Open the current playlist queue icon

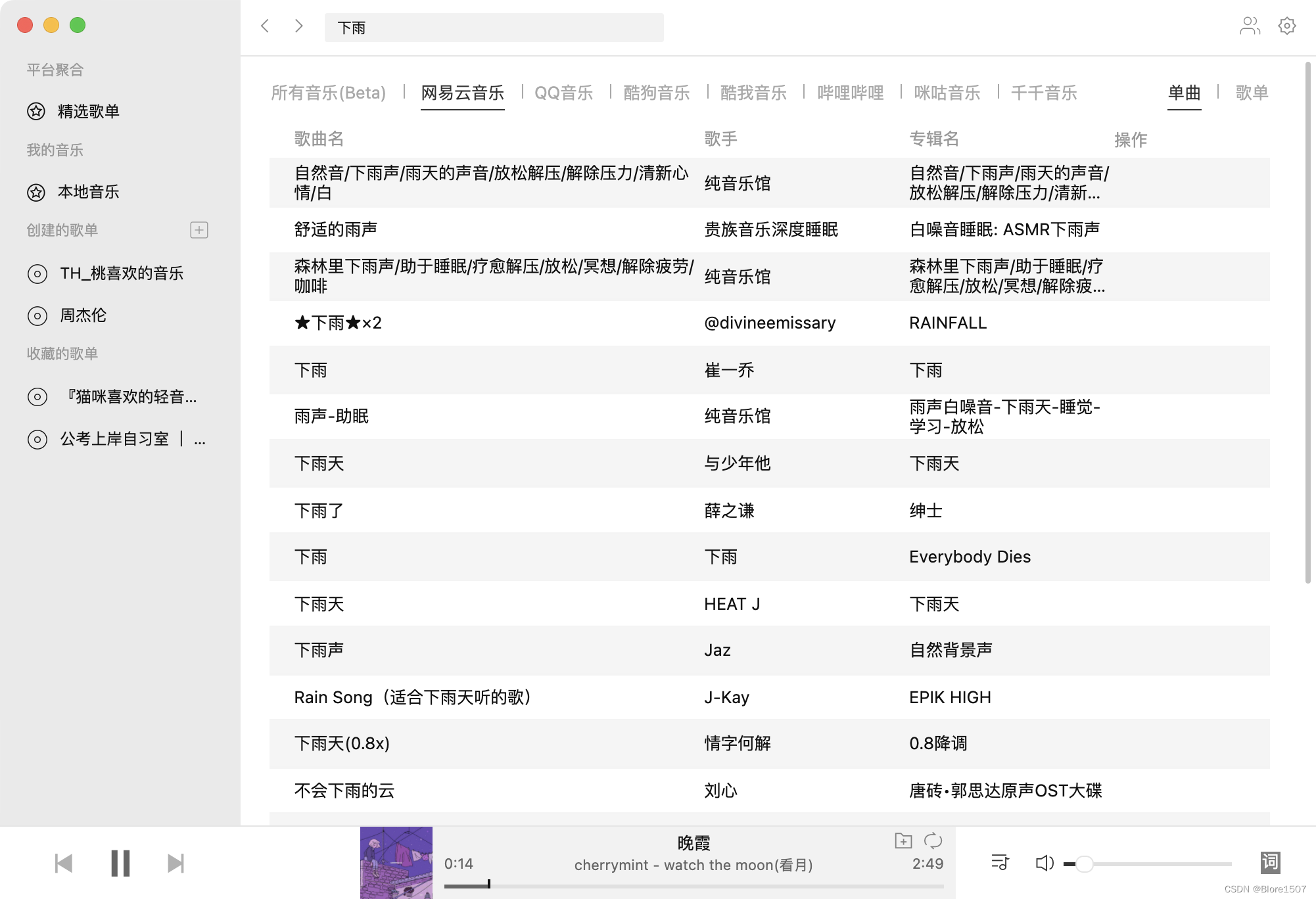tap(1000, 862)
